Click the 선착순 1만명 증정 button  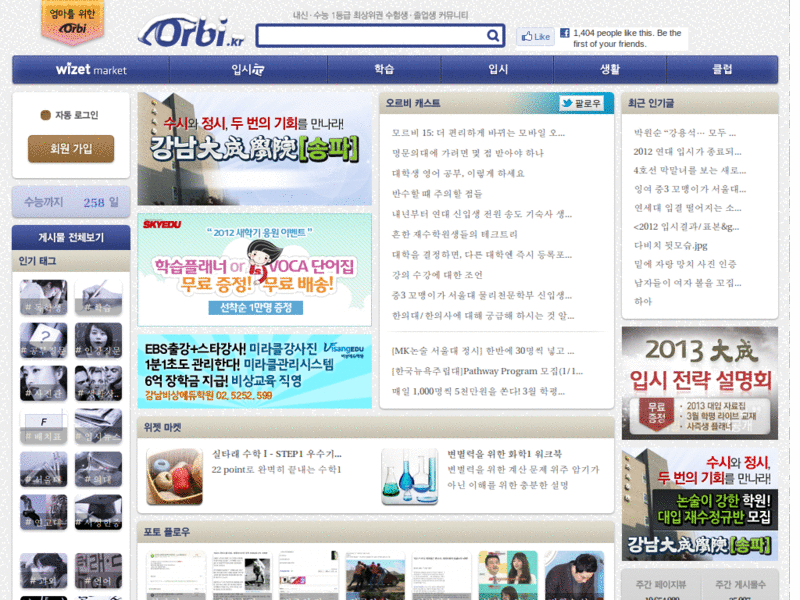click(256, 308)
